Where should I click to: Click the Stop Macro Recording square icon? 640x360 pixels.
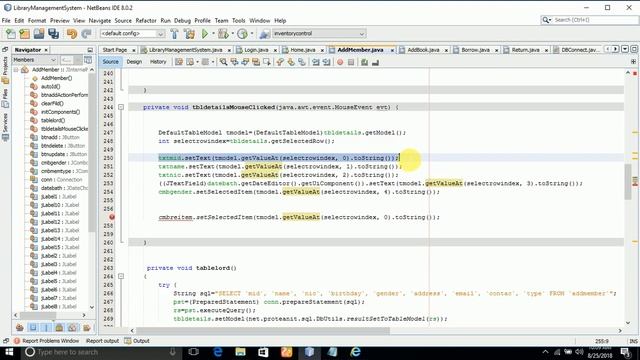(x=351, y=62)
